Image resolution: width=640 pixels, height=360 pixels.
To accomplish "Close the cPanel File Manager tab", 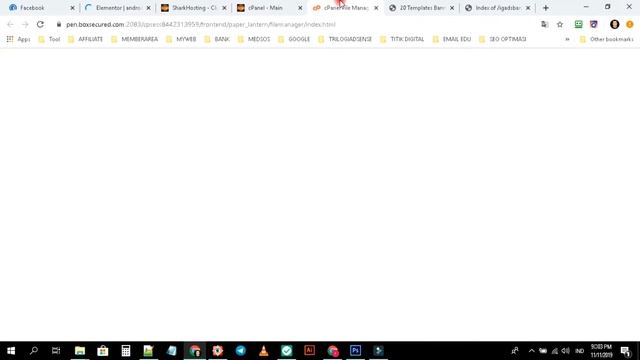I will pyautogui.click(x=376, y=8).
